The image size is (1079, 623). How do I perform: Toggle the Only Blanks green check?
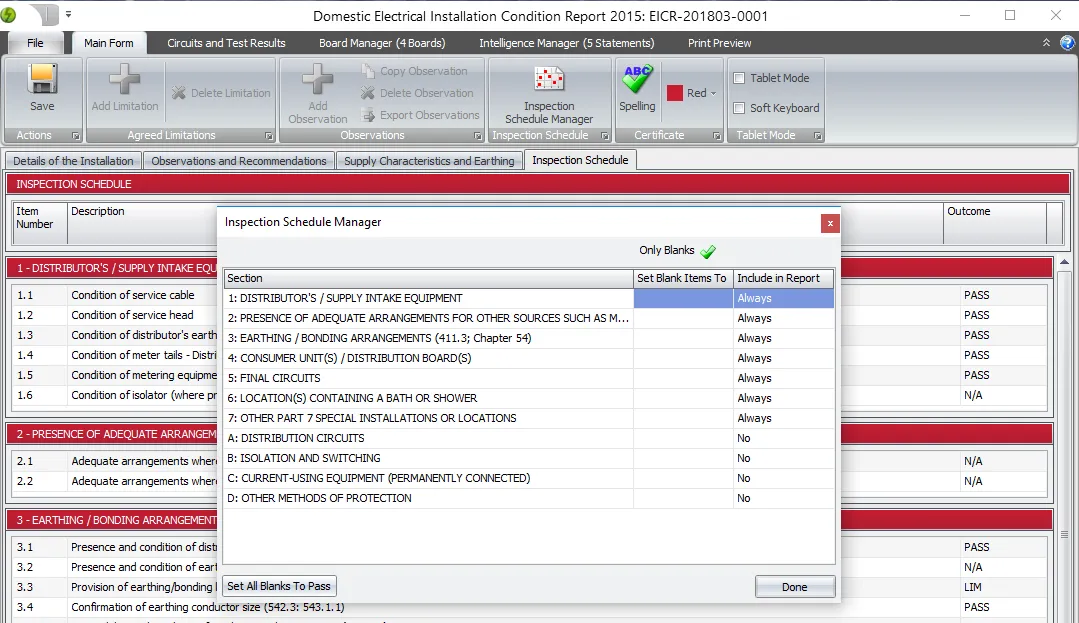708,250
